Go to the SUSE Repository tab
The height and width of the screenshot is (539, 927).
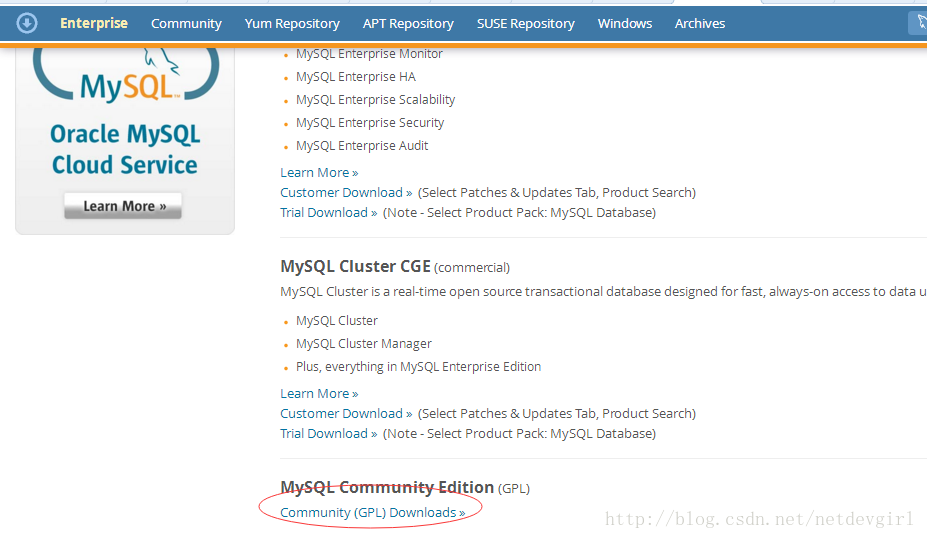click(526, 23)
